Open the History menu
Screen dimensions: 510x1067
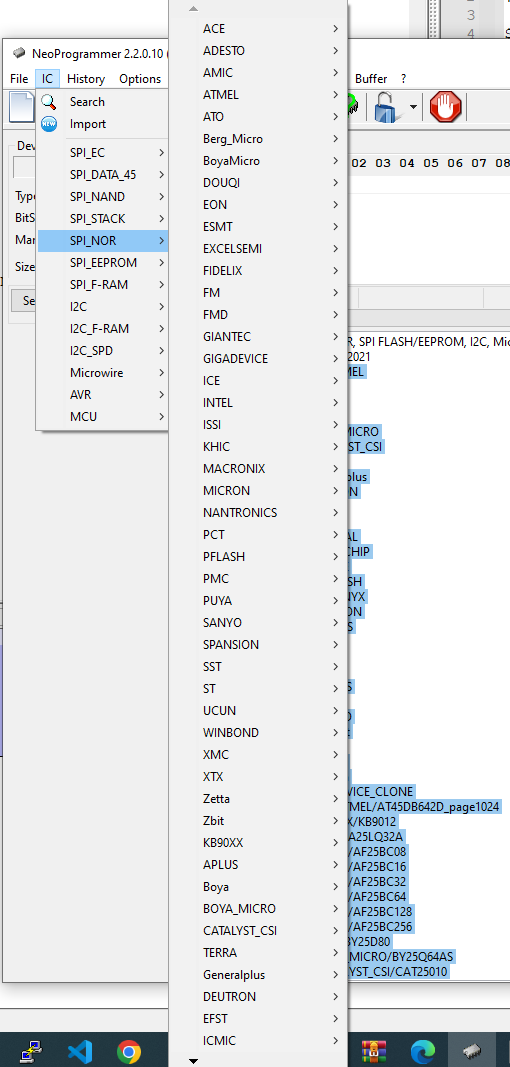(x=86, y=79)
